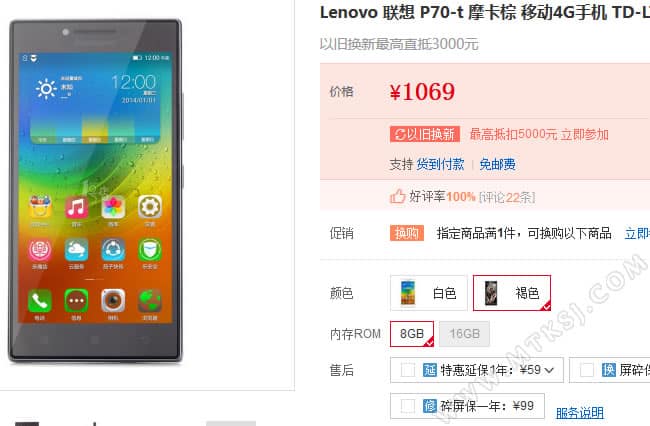Open the 货到付款 link

pyautogui.click(x=440, y=165)
